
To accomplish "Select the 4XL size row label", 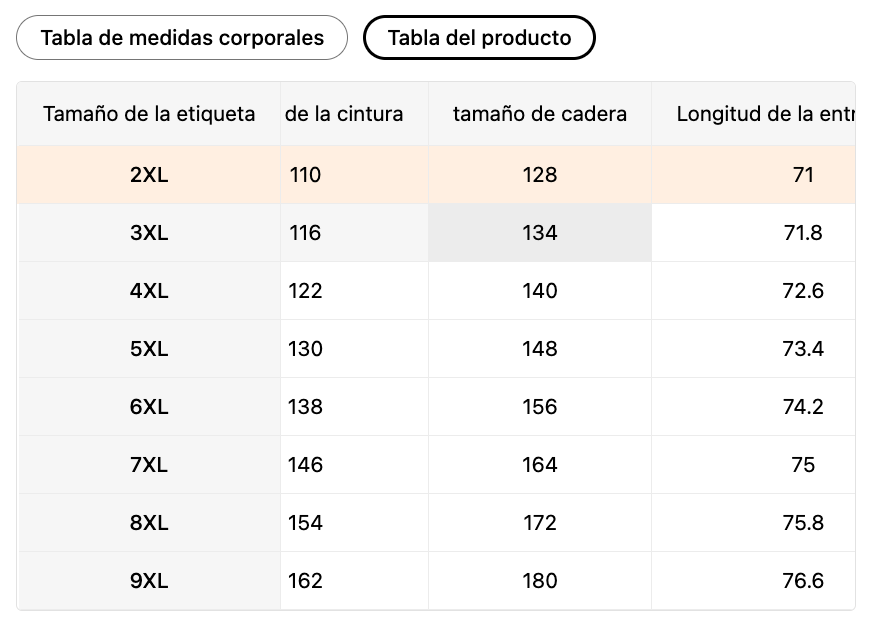I will pos(149,291).
